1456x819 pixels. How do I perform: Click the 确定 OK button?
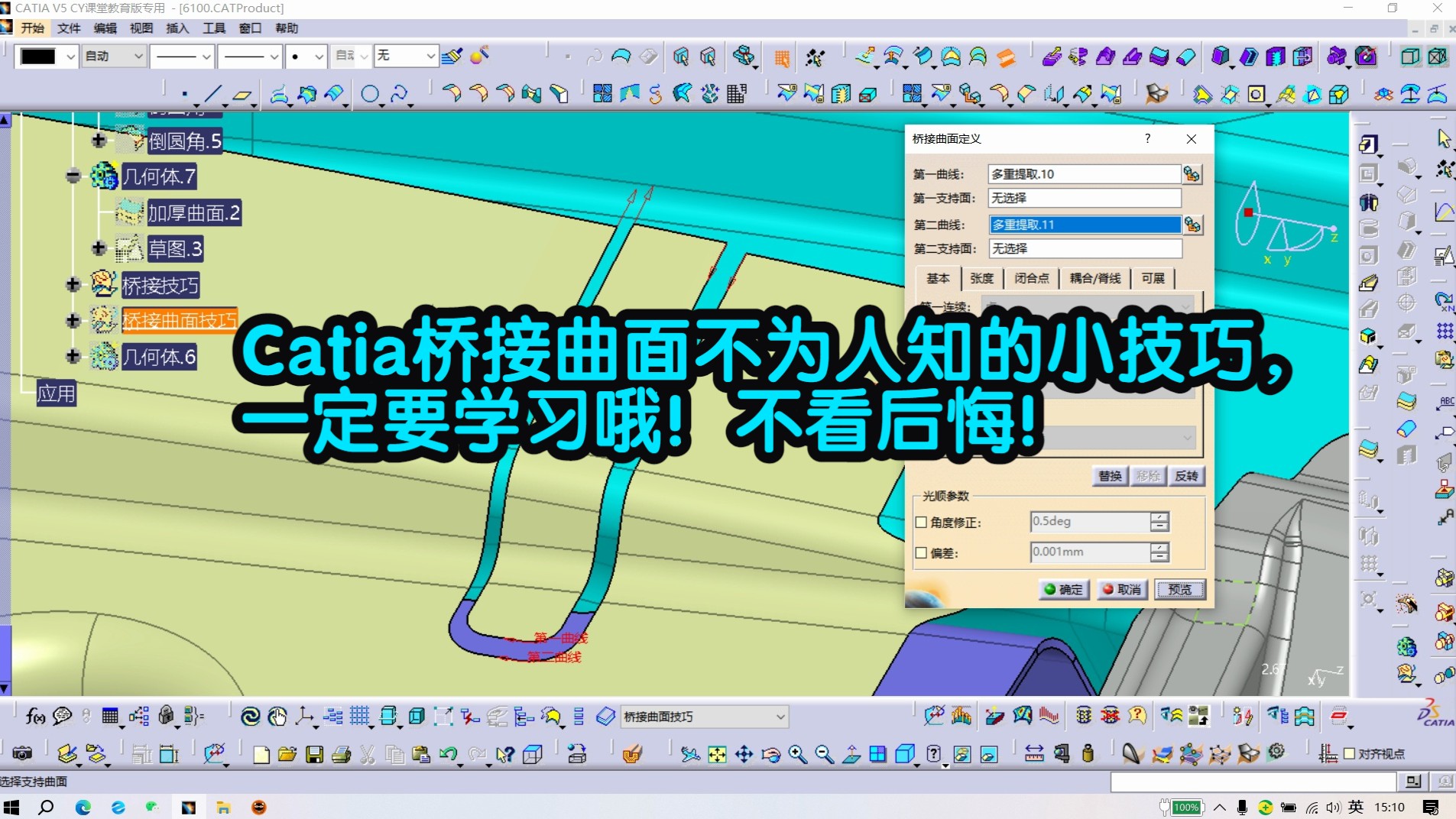pos(1064,589)
